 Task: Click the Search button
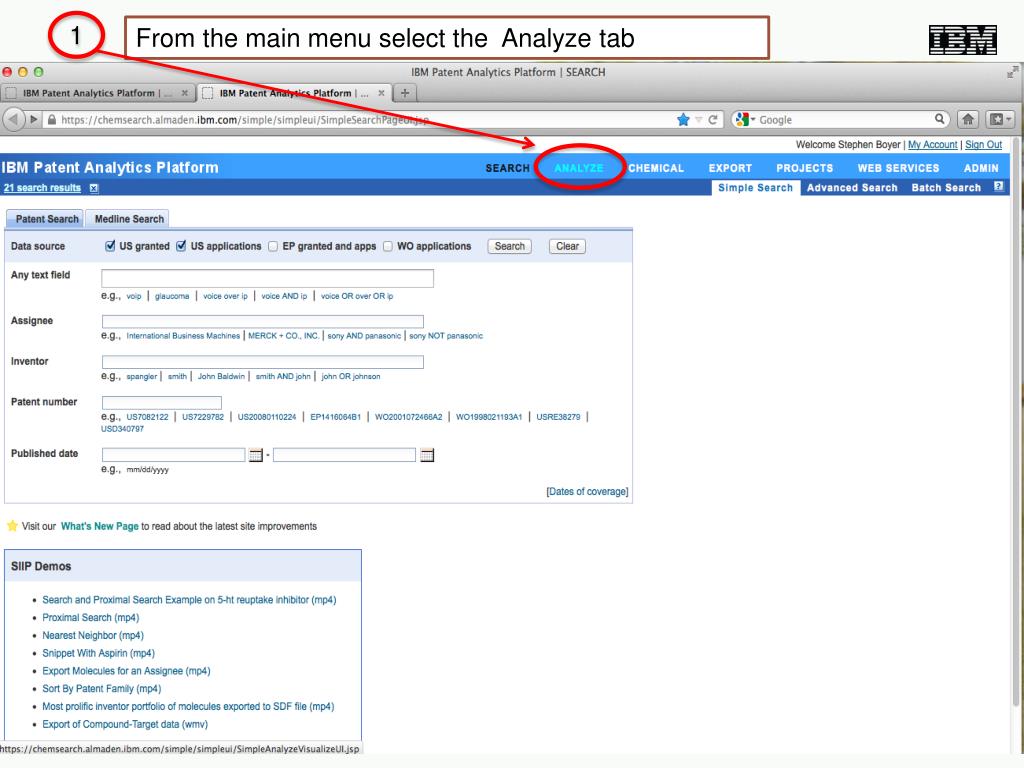click(x=509, y=246)
